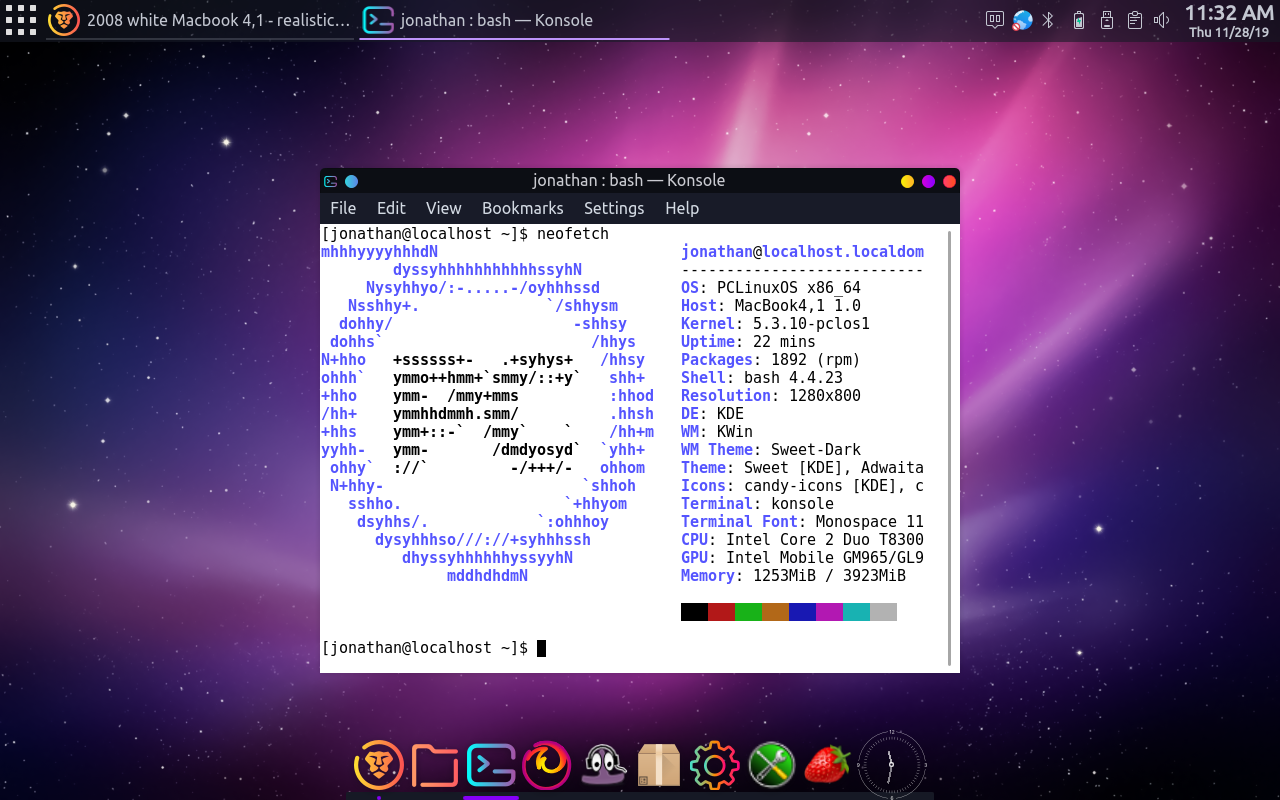Close Konsole with the red button

point(949,181)
